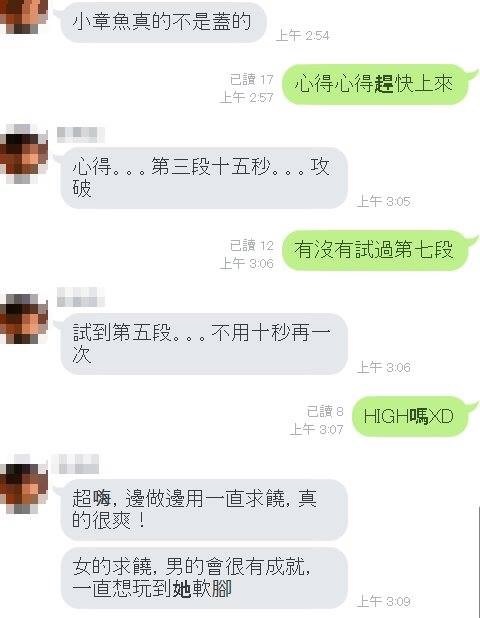Click the 已讀 12 read count
Viewport: 480px width, 618px height.
point(251,246)
